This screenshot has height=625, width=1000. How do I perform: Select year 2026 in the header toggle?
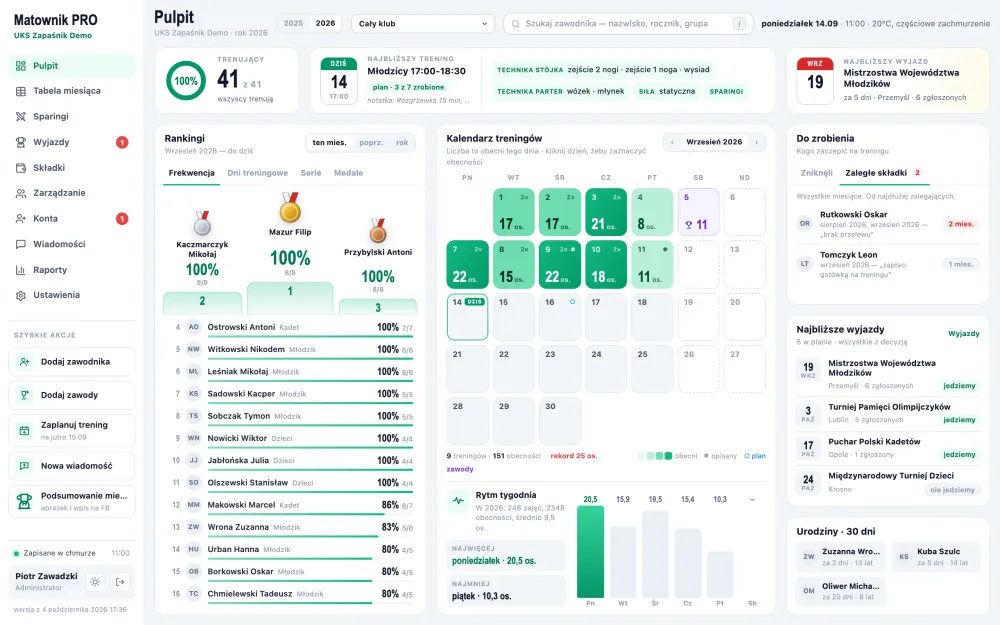point(325,24)
